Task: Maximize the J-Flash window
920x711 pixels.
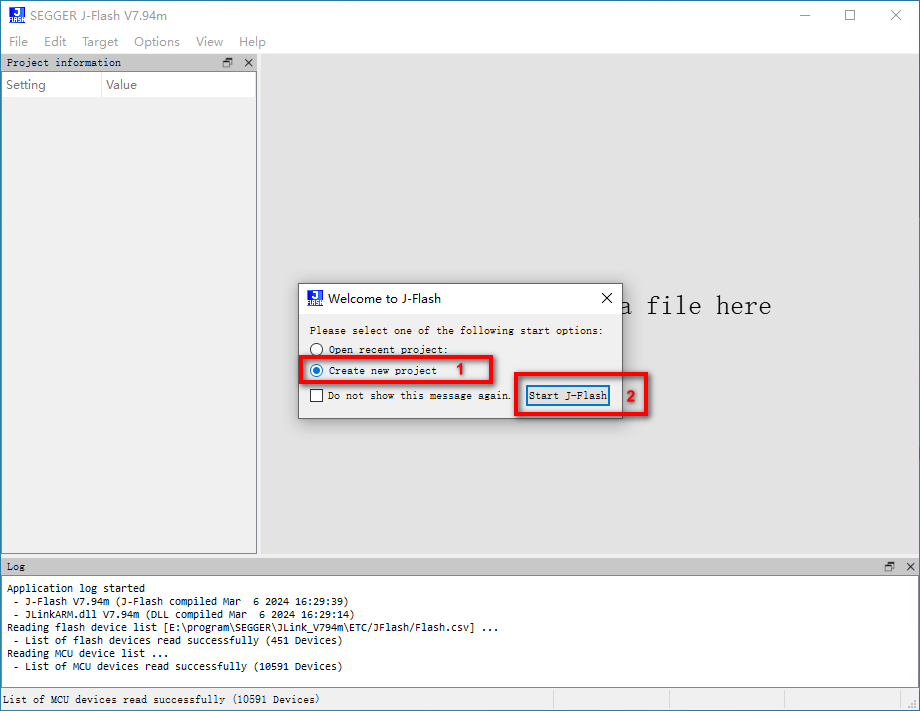Action: (850, 15)
